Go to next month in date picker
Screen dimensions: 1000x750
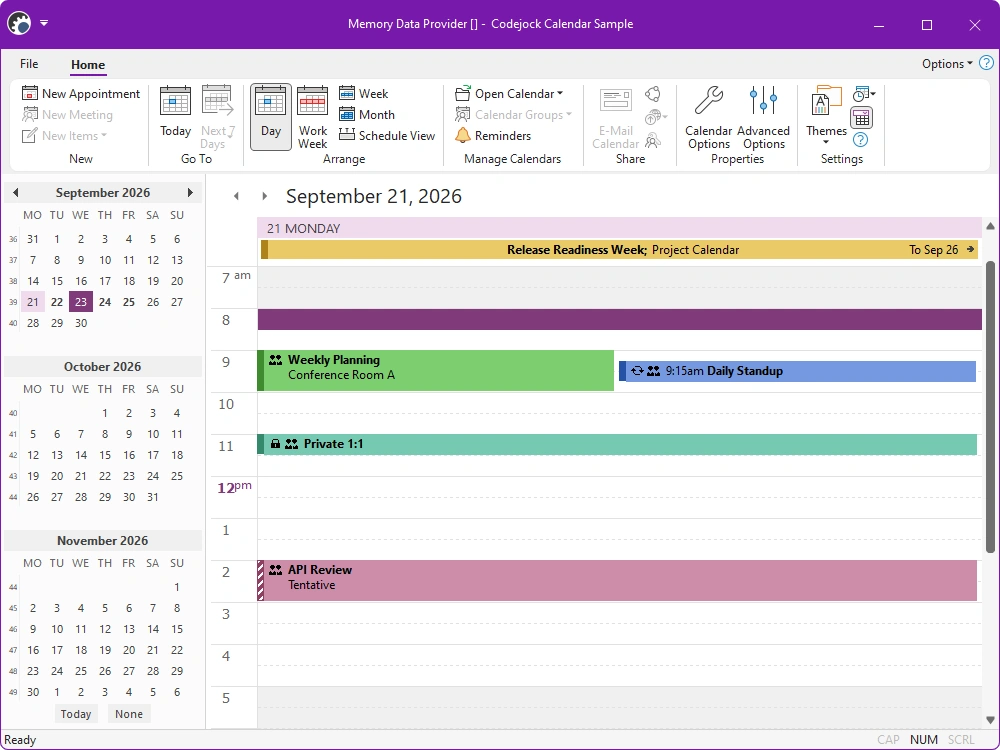click(x=190, y=193)
